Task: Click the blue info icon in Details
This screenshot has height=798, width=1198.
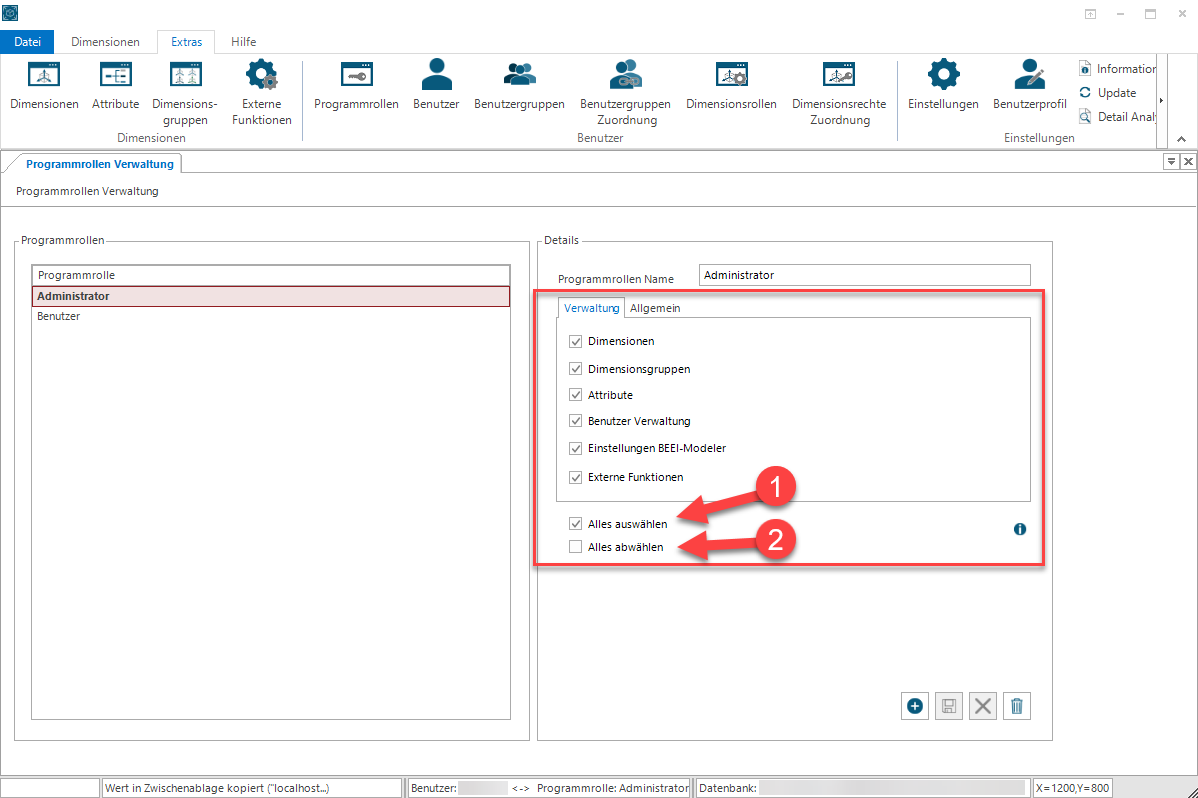Action: click(1020, 529)
